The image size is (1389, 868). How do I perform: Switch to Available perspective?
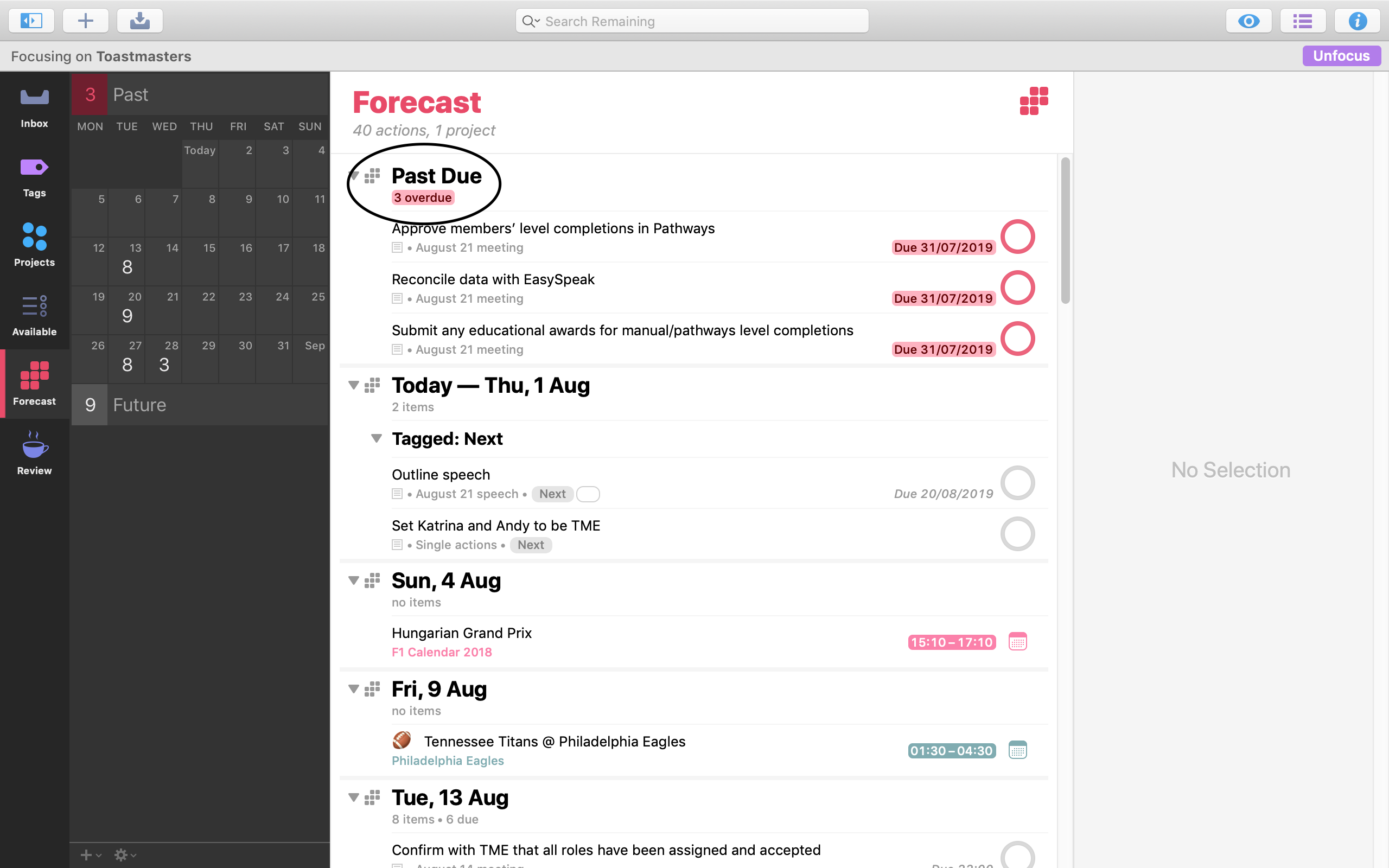point(33,314)
